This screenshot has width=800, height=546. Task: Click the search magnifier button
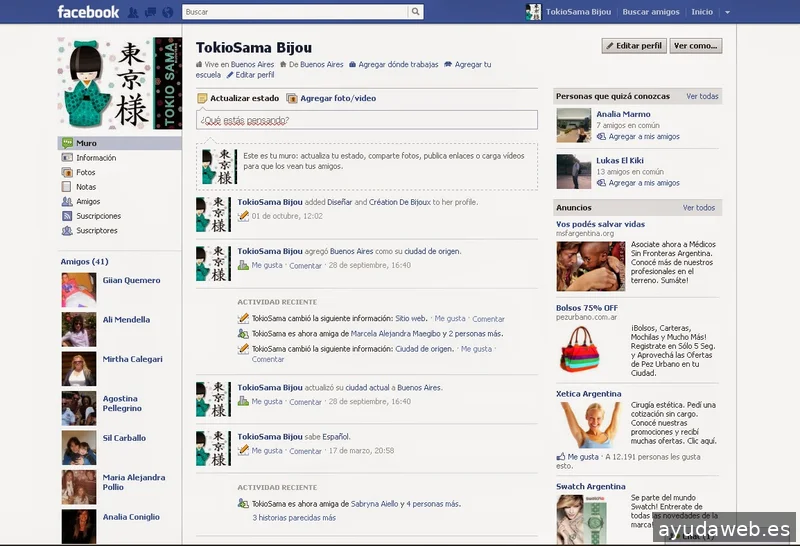pyautogui.click(x=416, y=12)
